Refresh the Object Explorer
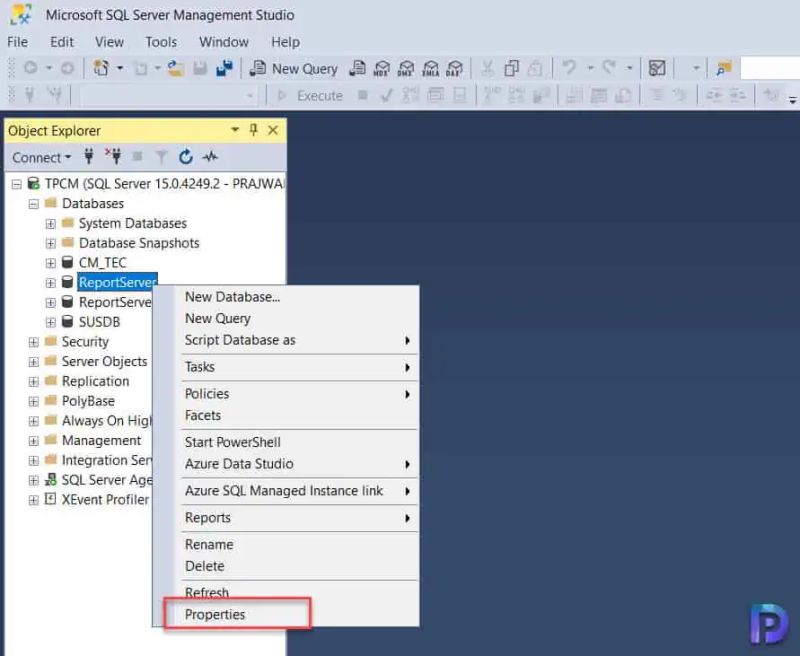The image size is (800, 656). [x=186, y=157]
